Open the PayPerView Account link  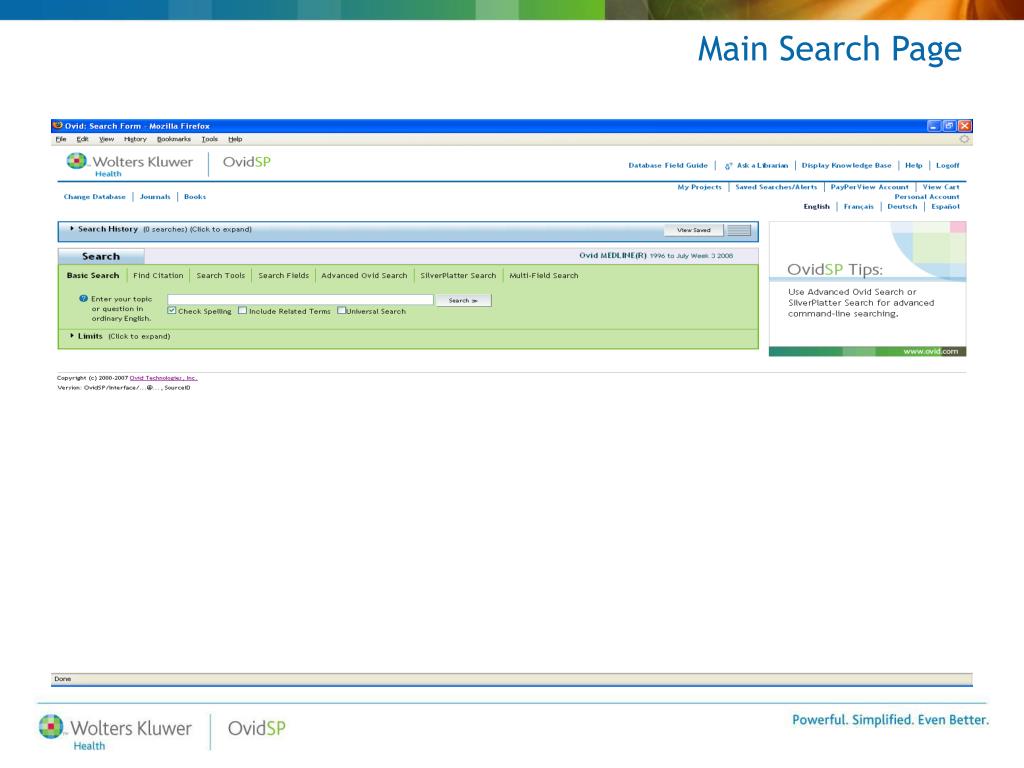tap(870, 187)
